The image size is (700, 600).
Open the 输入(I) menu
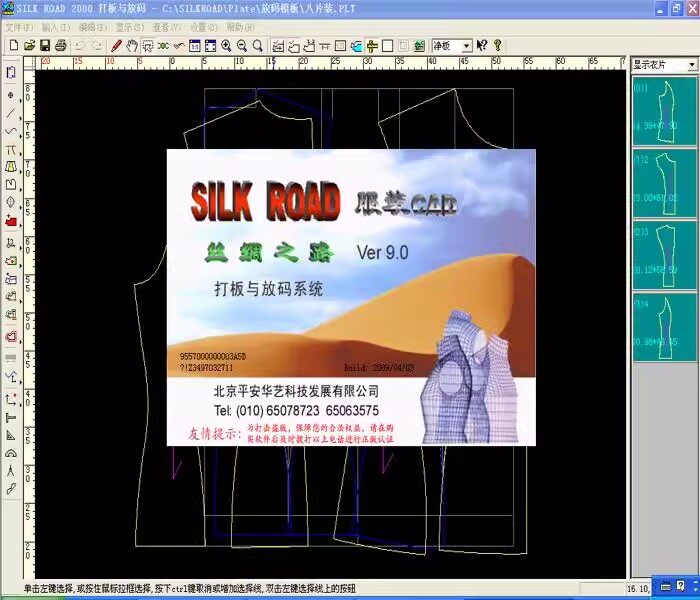[x=56, y=27]
